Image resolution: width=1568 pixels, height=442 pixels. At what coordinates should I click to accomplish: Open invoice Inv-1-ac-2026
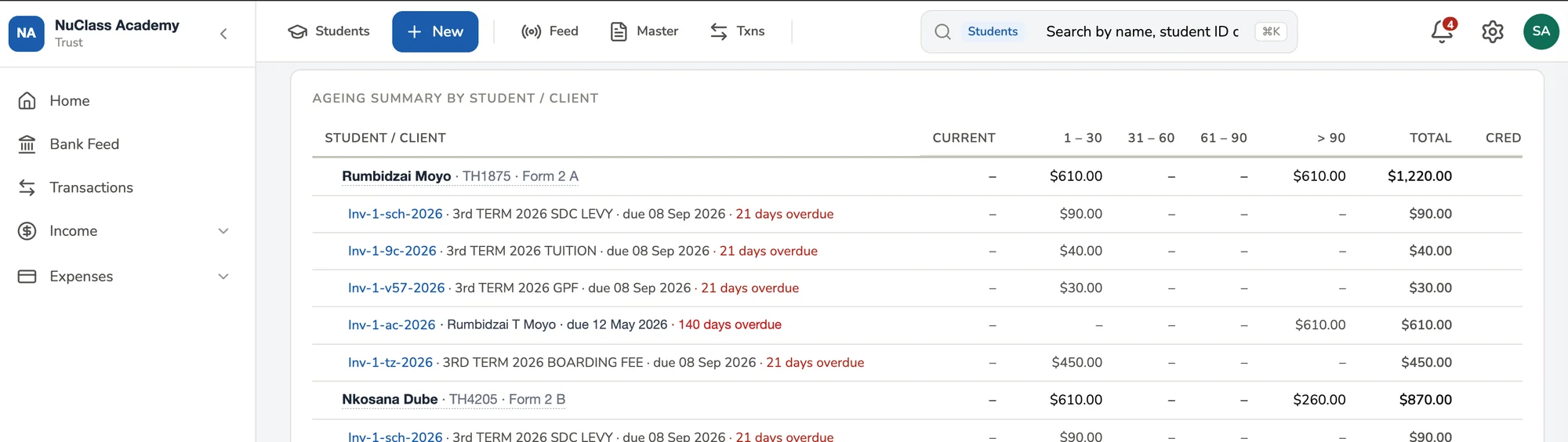pos(391,324)
